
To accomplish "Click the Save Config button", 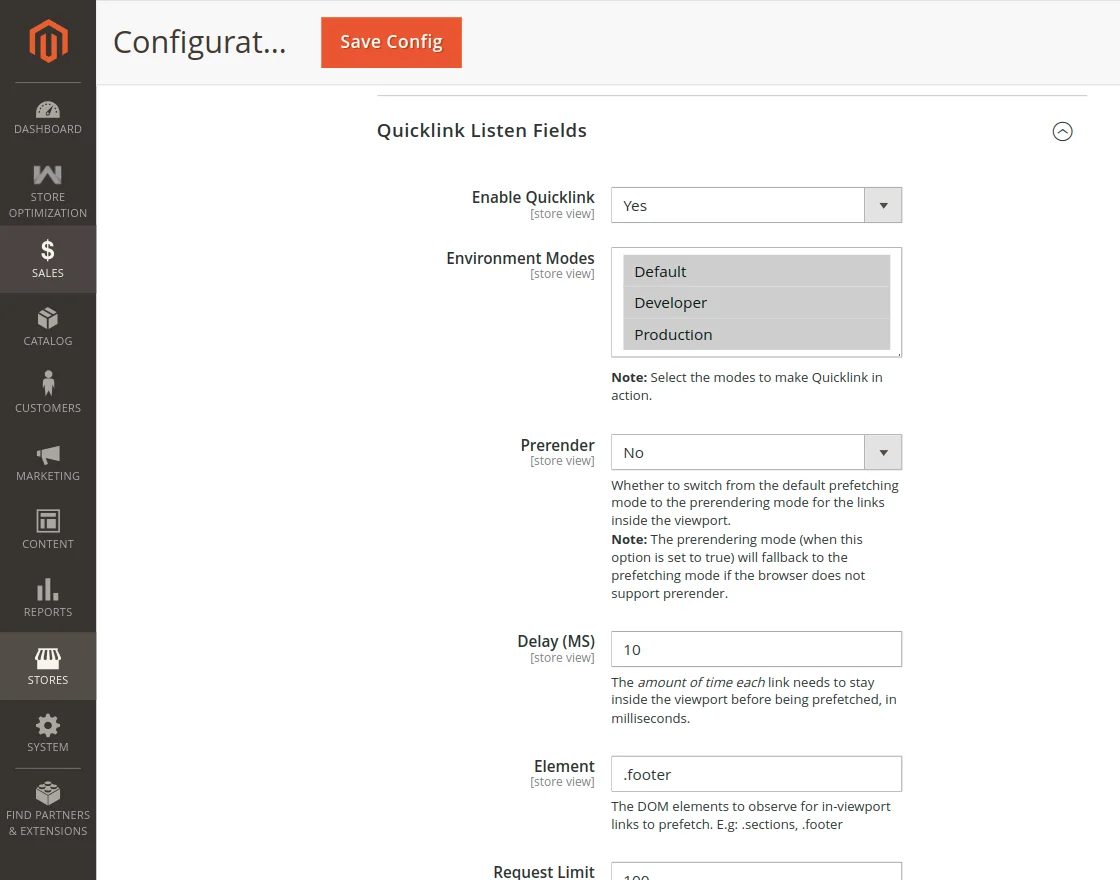I will [391, 42].
